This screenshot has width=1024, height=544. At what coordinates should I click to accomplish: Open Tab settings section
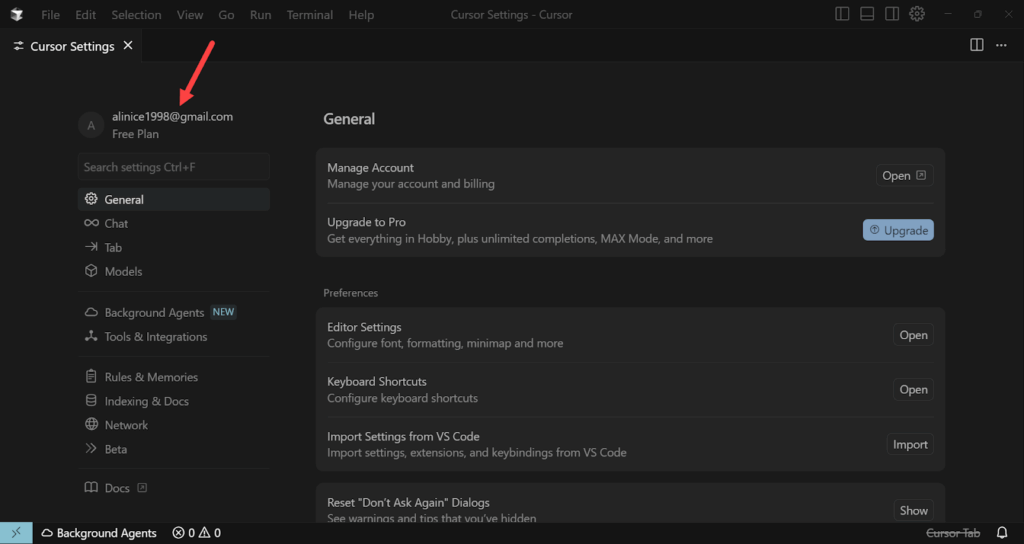[174, 248]
